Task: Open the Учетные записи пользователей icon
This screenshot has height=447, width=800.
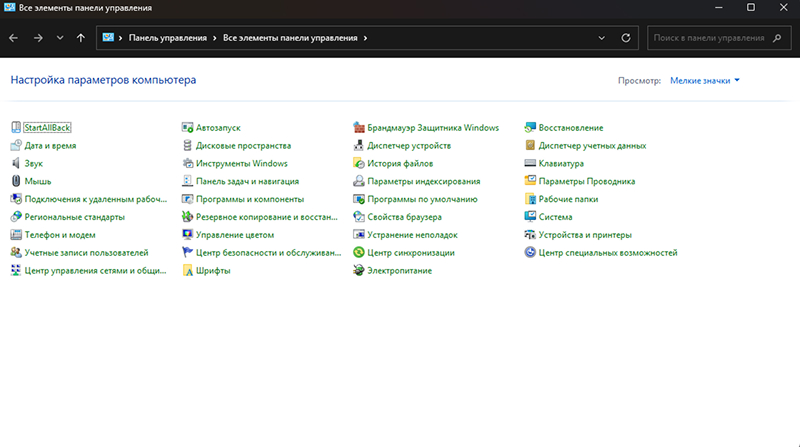Action: [x=16, y=253]
